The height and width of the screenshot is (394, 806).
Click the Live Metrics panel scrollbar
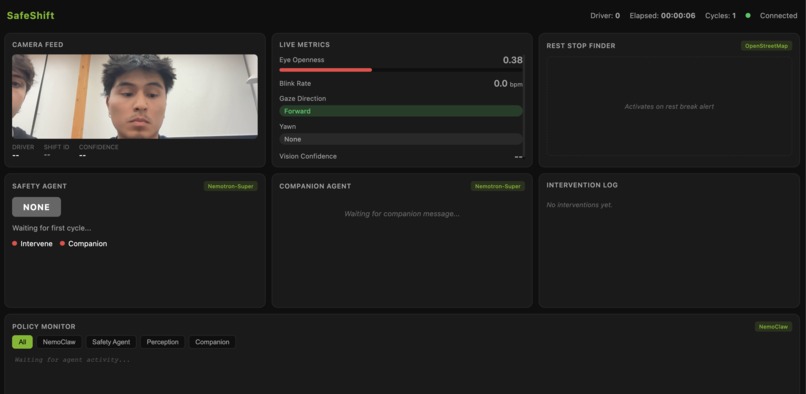523,107
